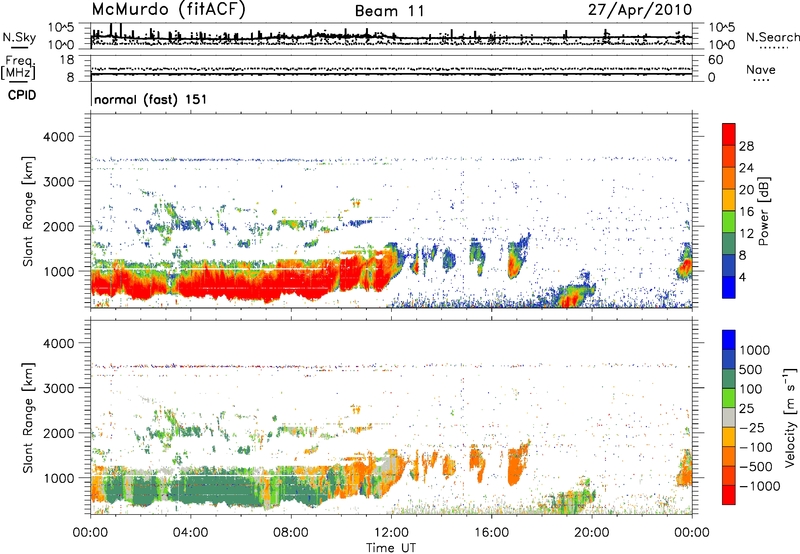The image size is (800, 554).
Task: Select the Beam 11 heading
Action: coord(390,11)
